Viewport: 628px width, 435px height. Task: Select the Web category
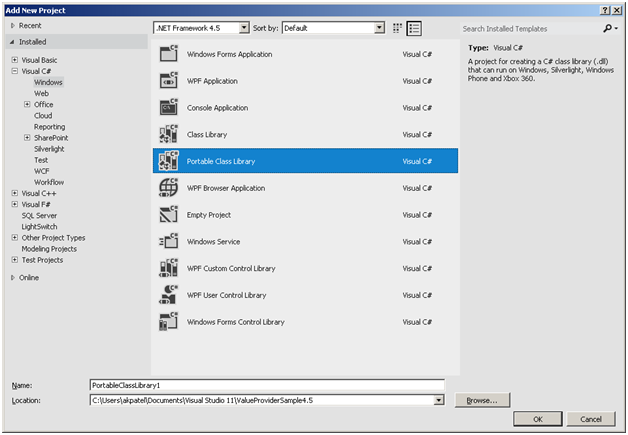coord(41,93)
